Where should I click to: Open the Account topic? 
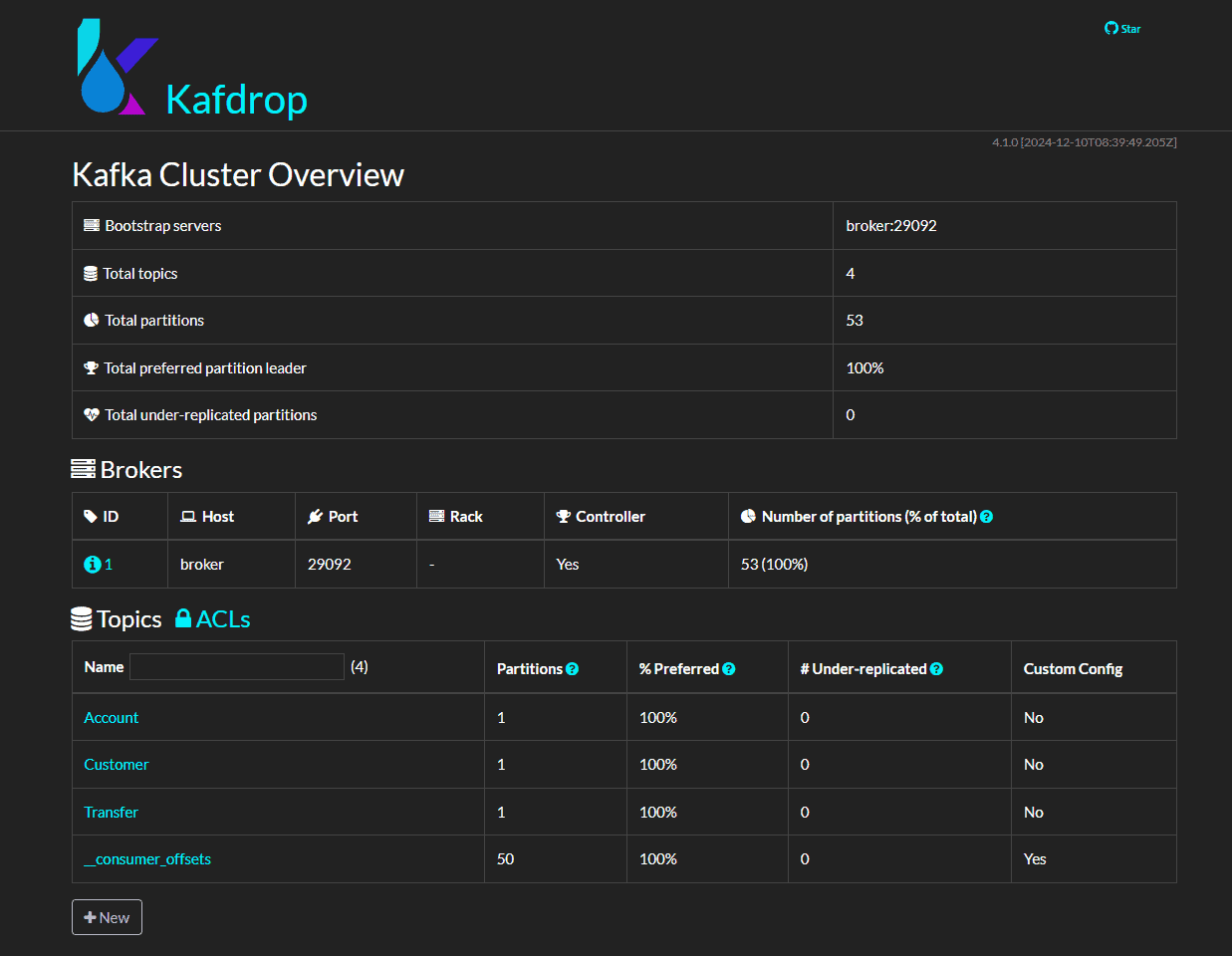tap(112, 718)
